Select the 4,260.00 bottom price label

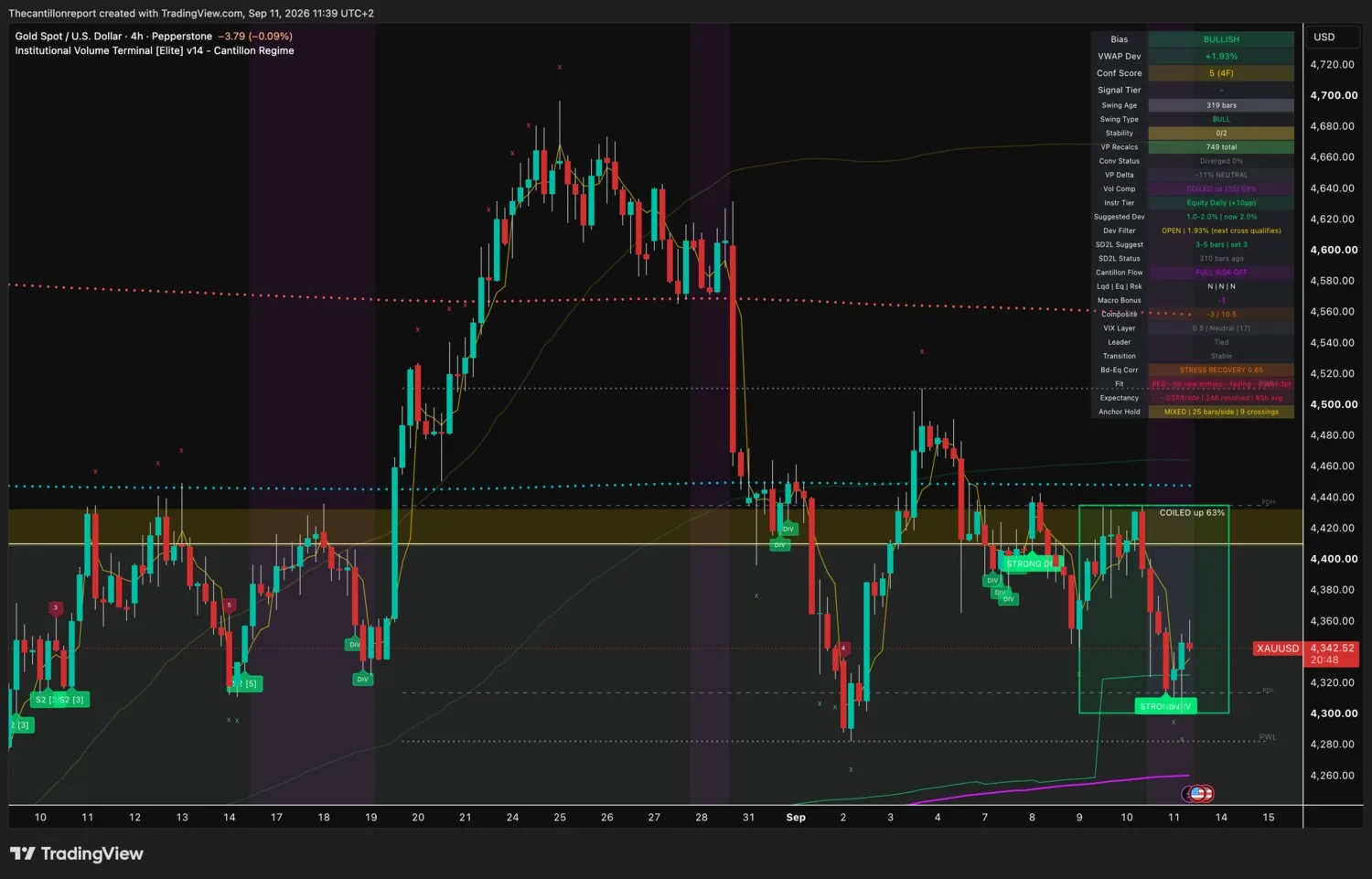(1333, 776)
